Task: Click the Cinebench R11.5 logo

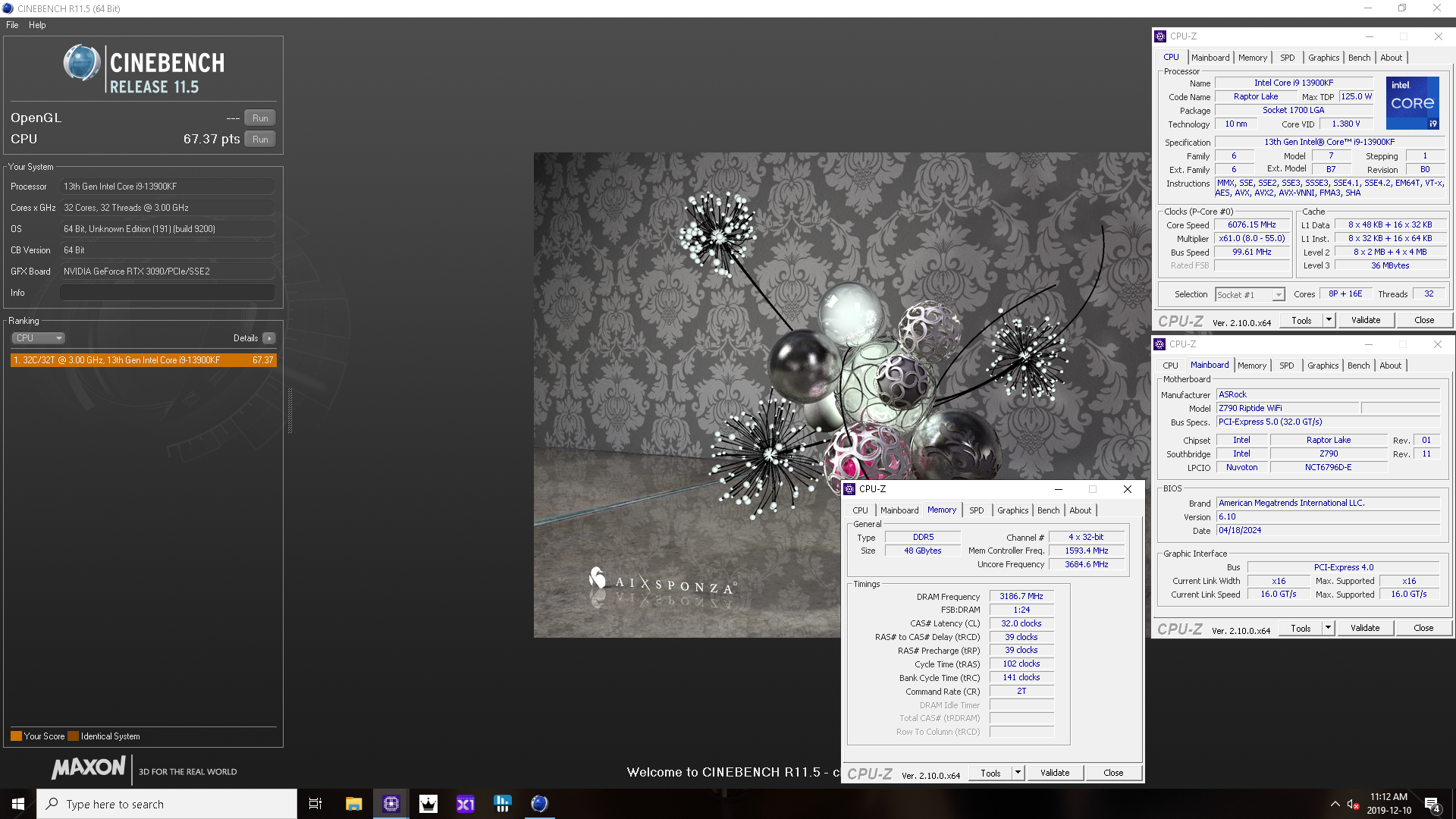Action: [144, 69]
